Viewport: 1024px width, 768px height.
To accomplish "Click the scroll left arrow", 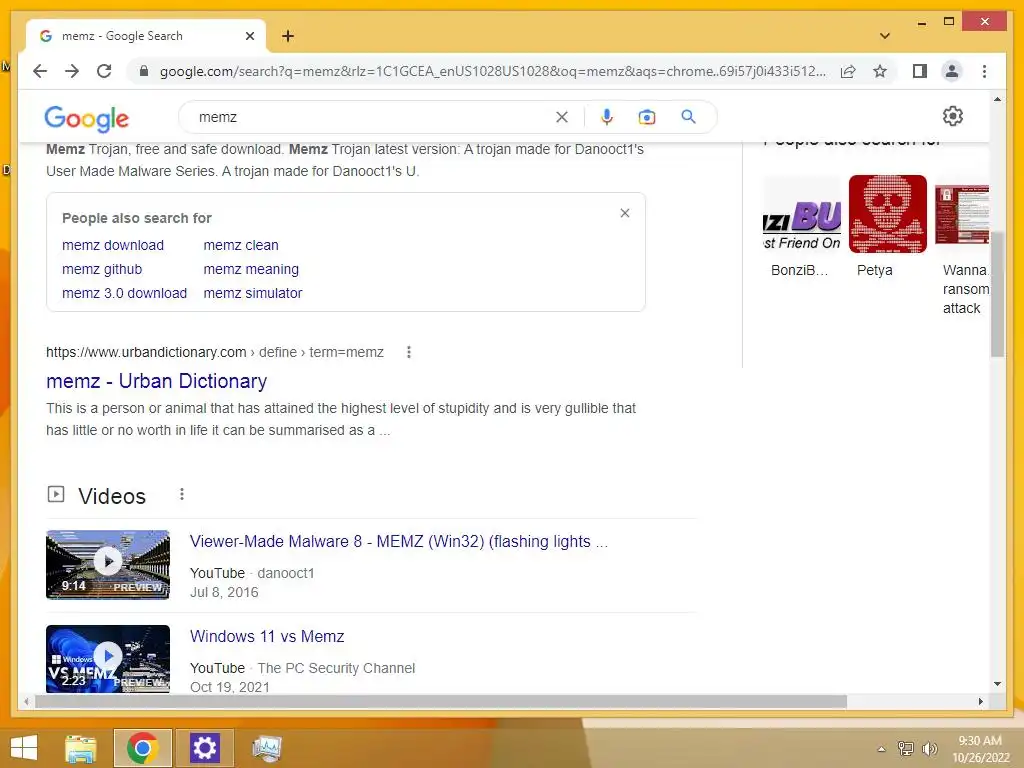I will [26, 701].
